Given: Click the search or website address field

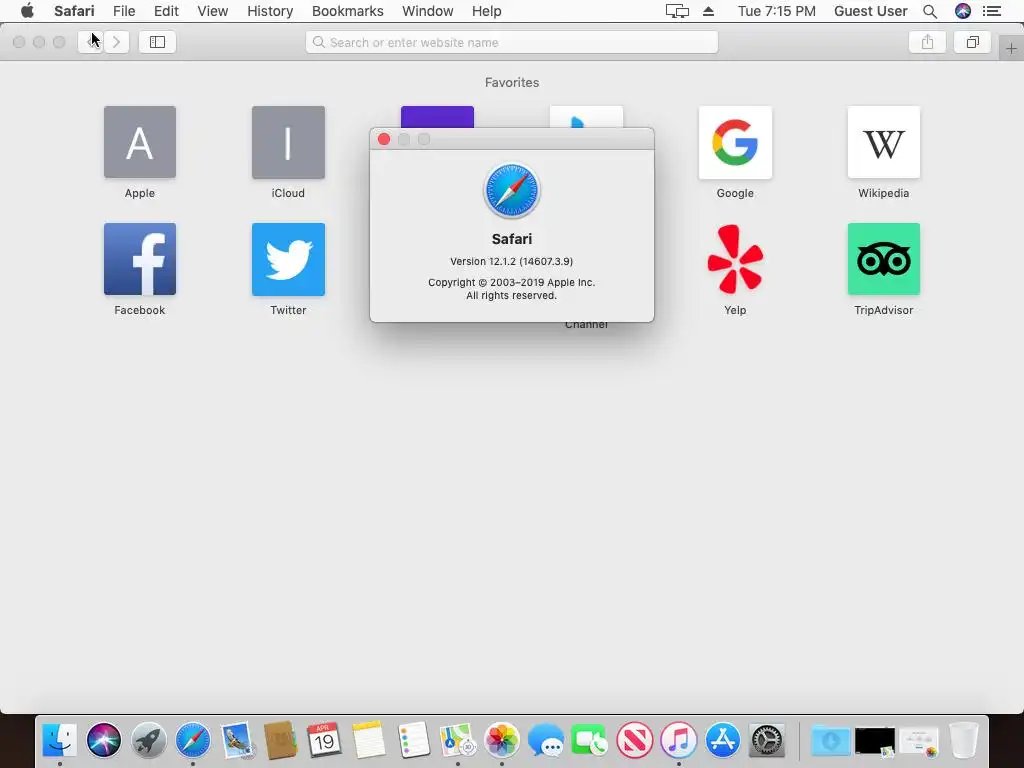Looking at the screenshot, I should click(x=511, y=42).
